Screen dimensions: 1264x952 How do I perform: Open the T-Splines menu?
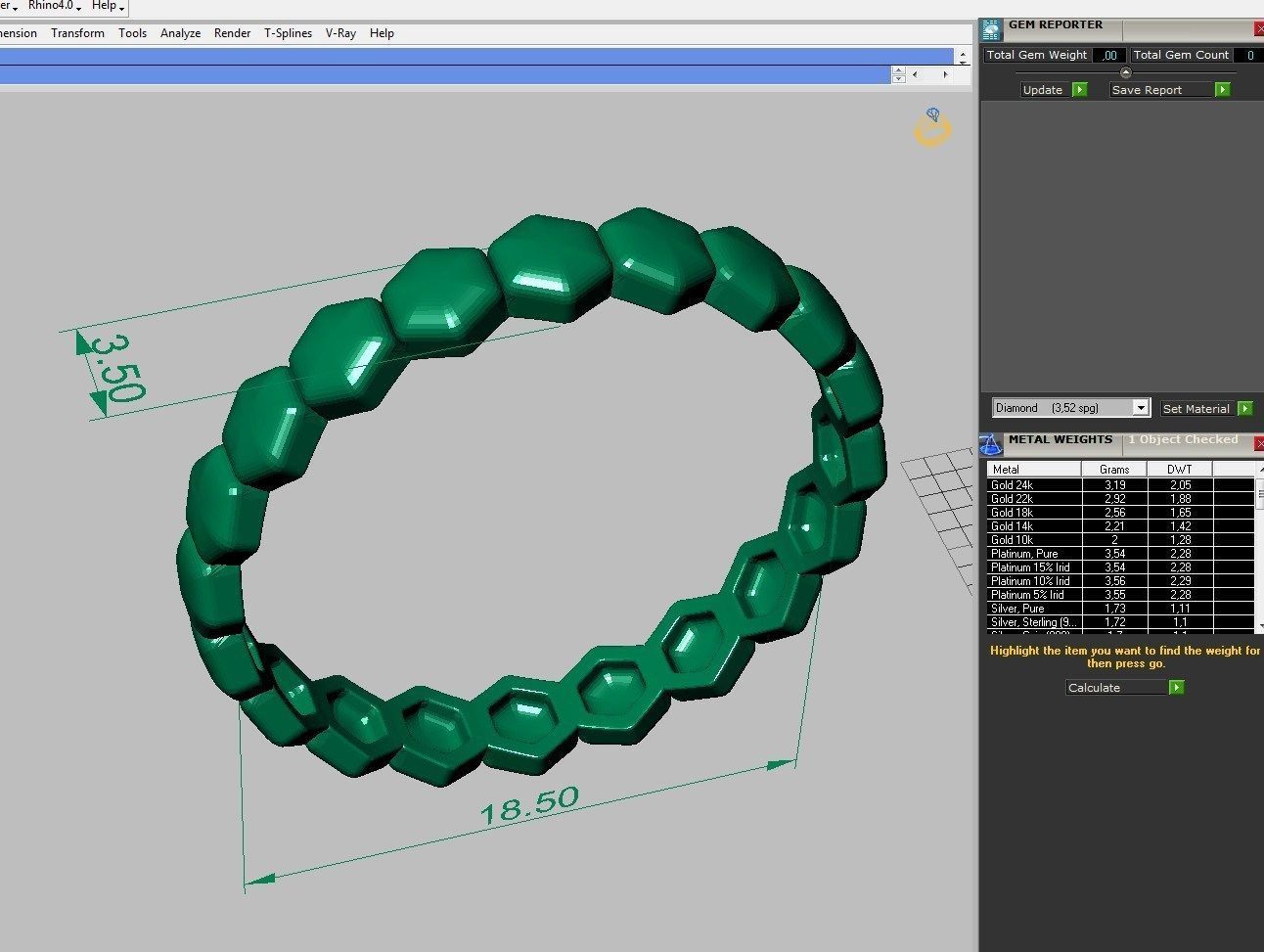(288, 33)
